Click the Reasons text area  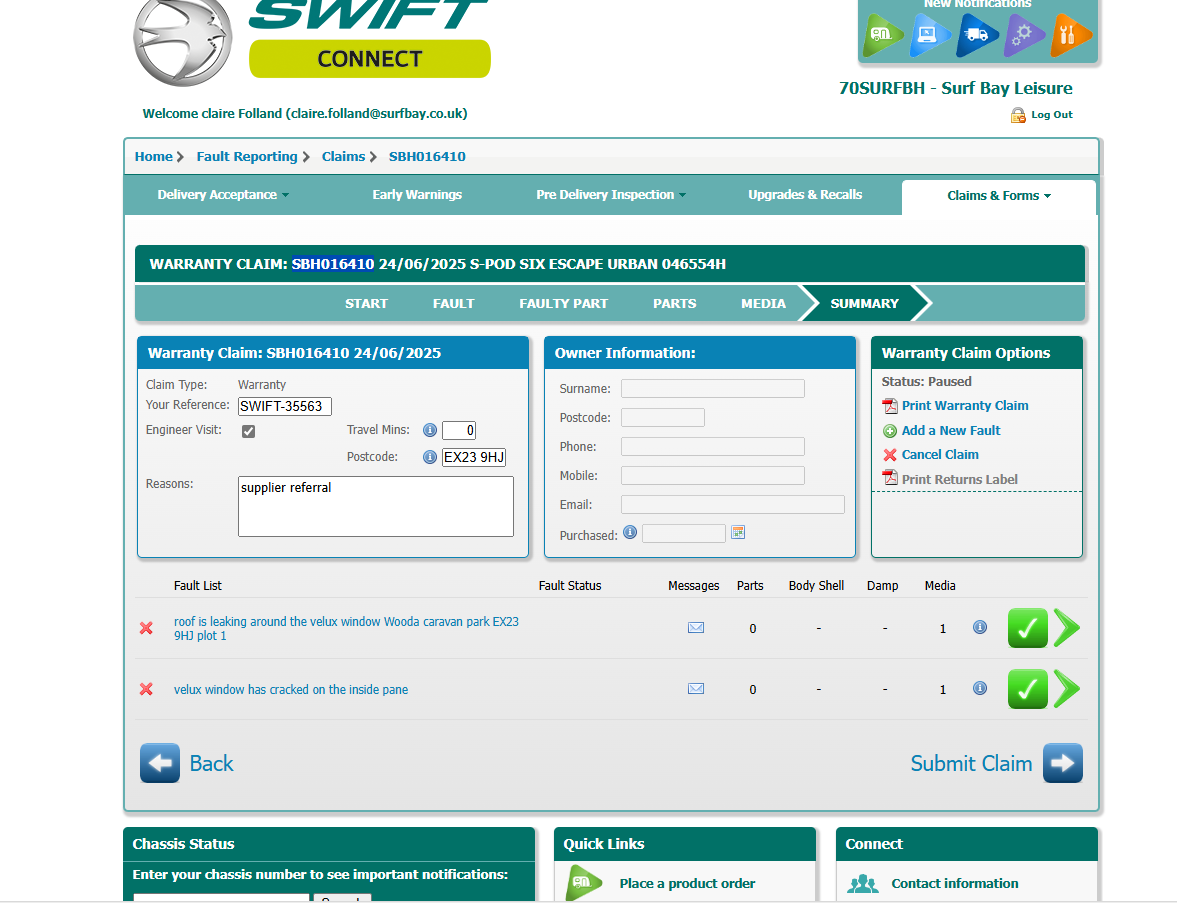pos(376,507)
